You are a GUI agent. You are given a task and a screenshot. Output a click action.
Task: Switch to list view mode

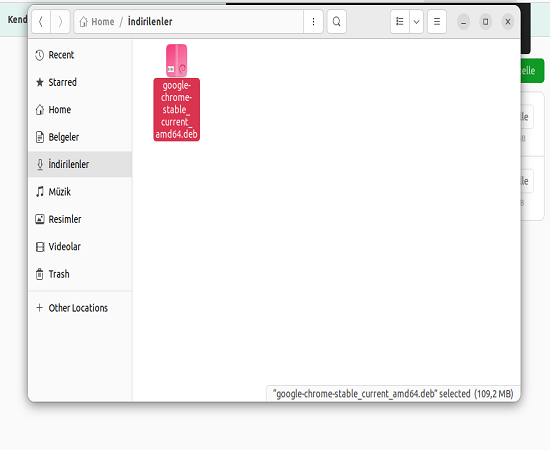coord(400,22)
